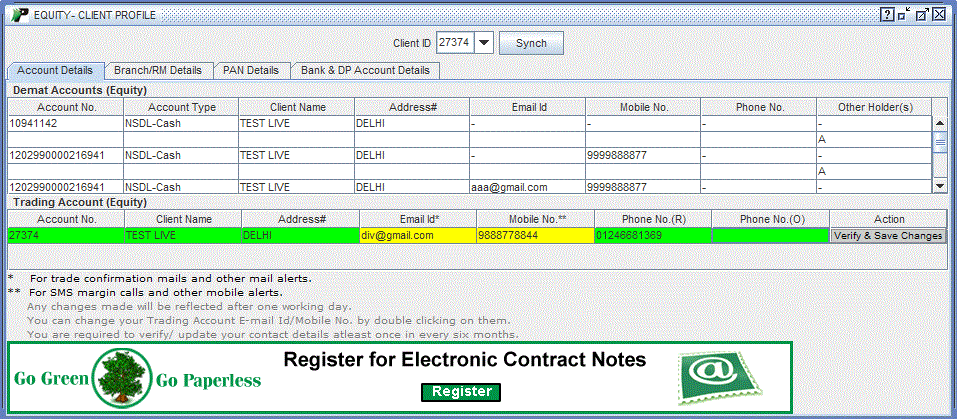The image size is (957, 419).
Task: Click DELHI in the Trading Account row
Action: click(300, 235)
